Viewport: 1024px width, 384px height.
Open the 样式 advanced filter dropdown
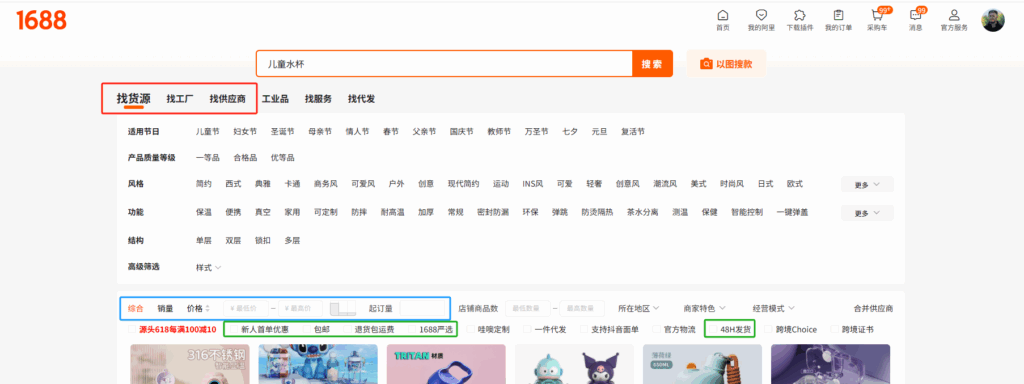click(208, 267)
